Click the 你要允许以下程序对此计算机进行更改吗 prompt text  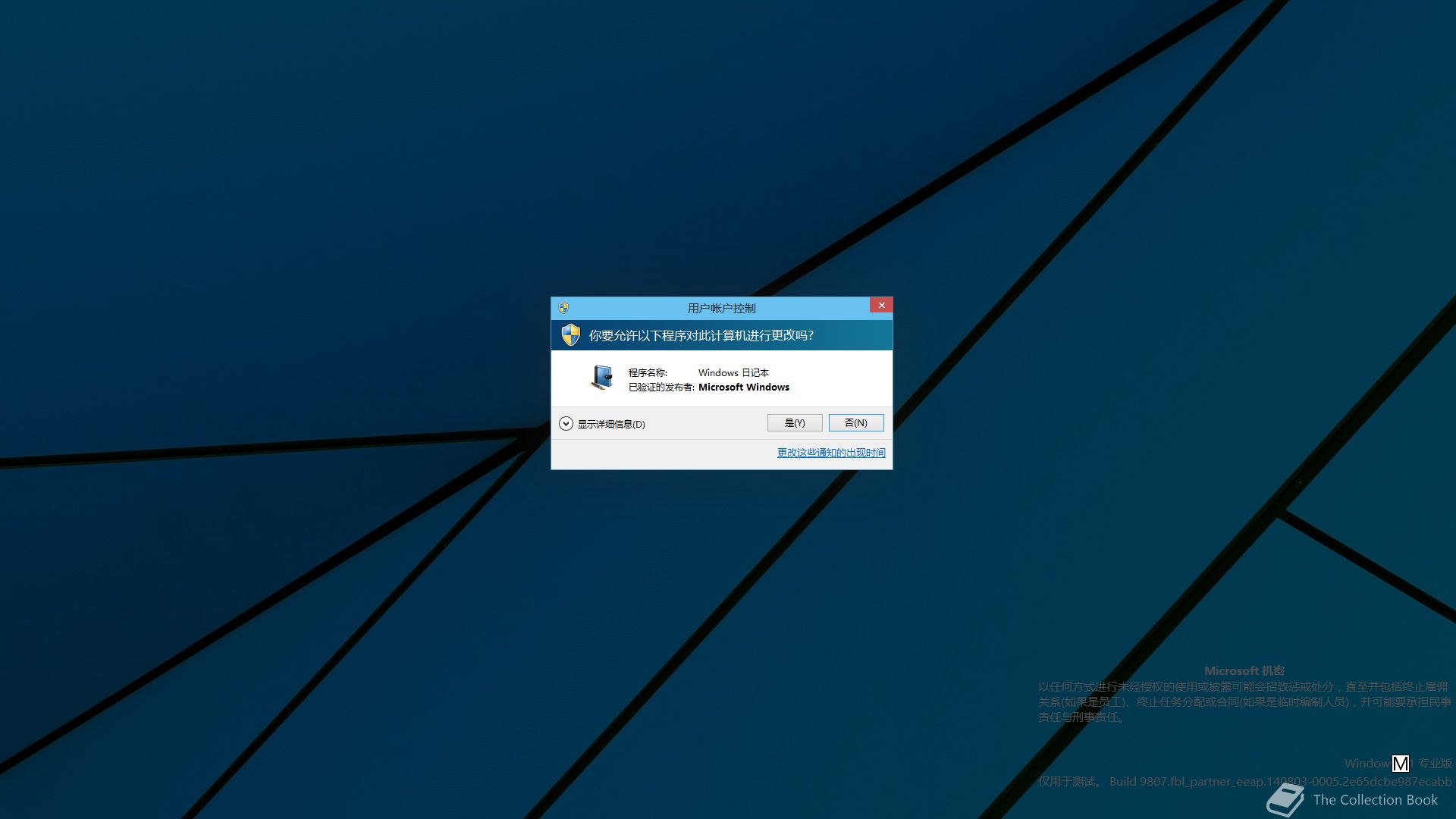pos(701,335)
